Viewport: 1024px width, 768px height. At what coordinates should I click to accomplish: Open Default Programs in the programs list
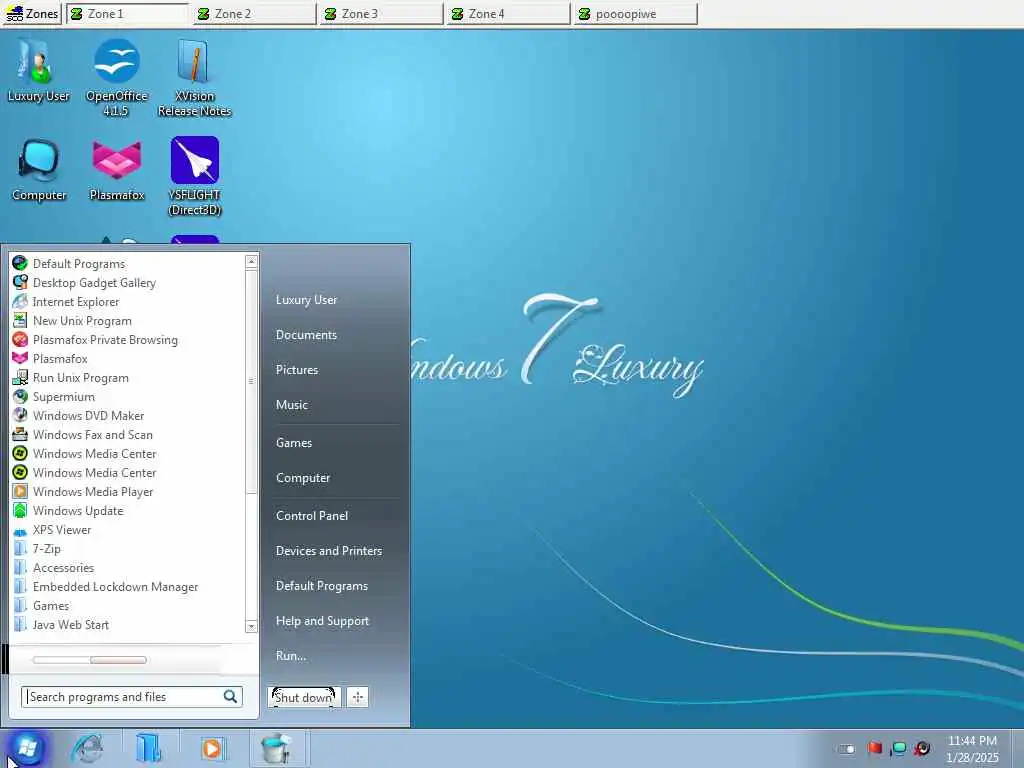tap(78, 264)
